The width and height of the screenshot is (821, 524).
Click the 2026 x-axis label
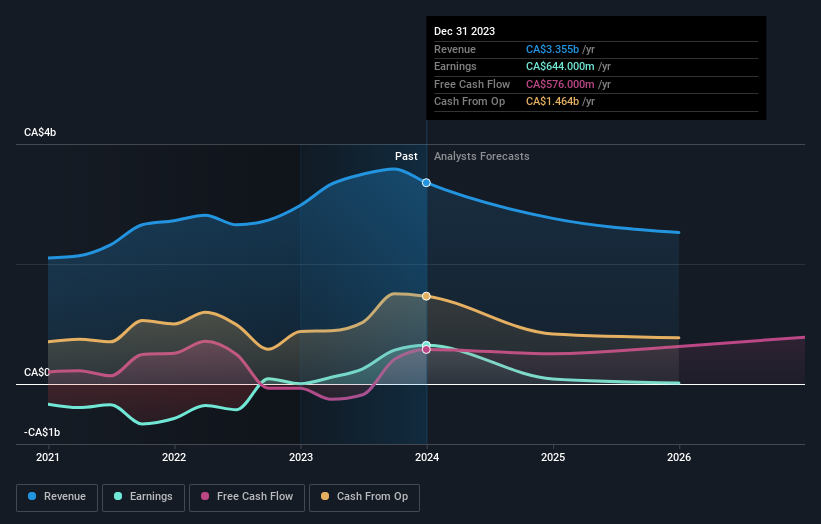679,457
